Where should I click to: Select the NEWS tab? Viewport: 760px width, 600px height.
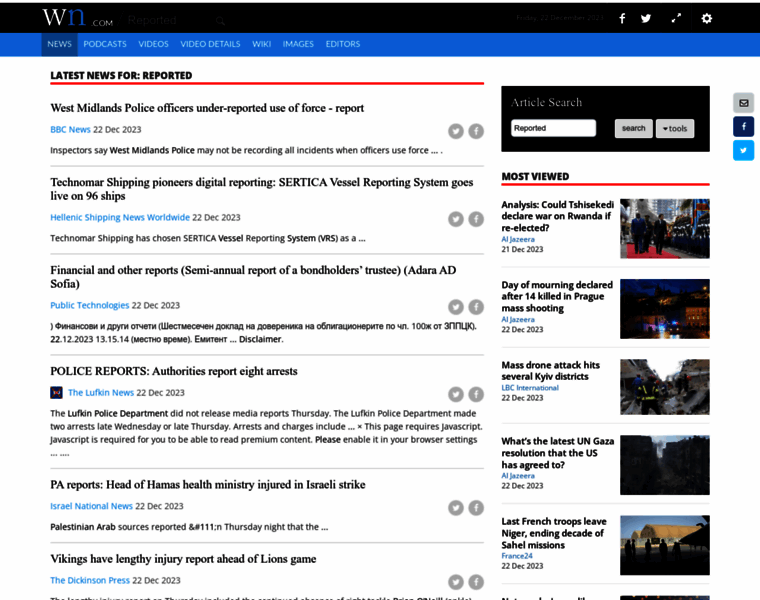pyautogui.click(x=59, y=44)
